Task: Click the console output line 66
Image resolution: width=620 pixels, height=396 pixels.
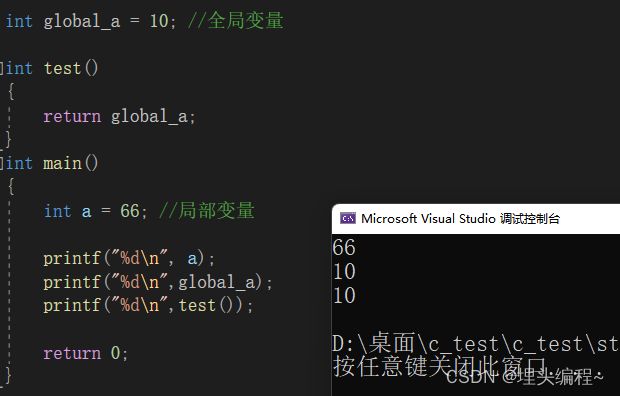Action: [x=344, y=248]
